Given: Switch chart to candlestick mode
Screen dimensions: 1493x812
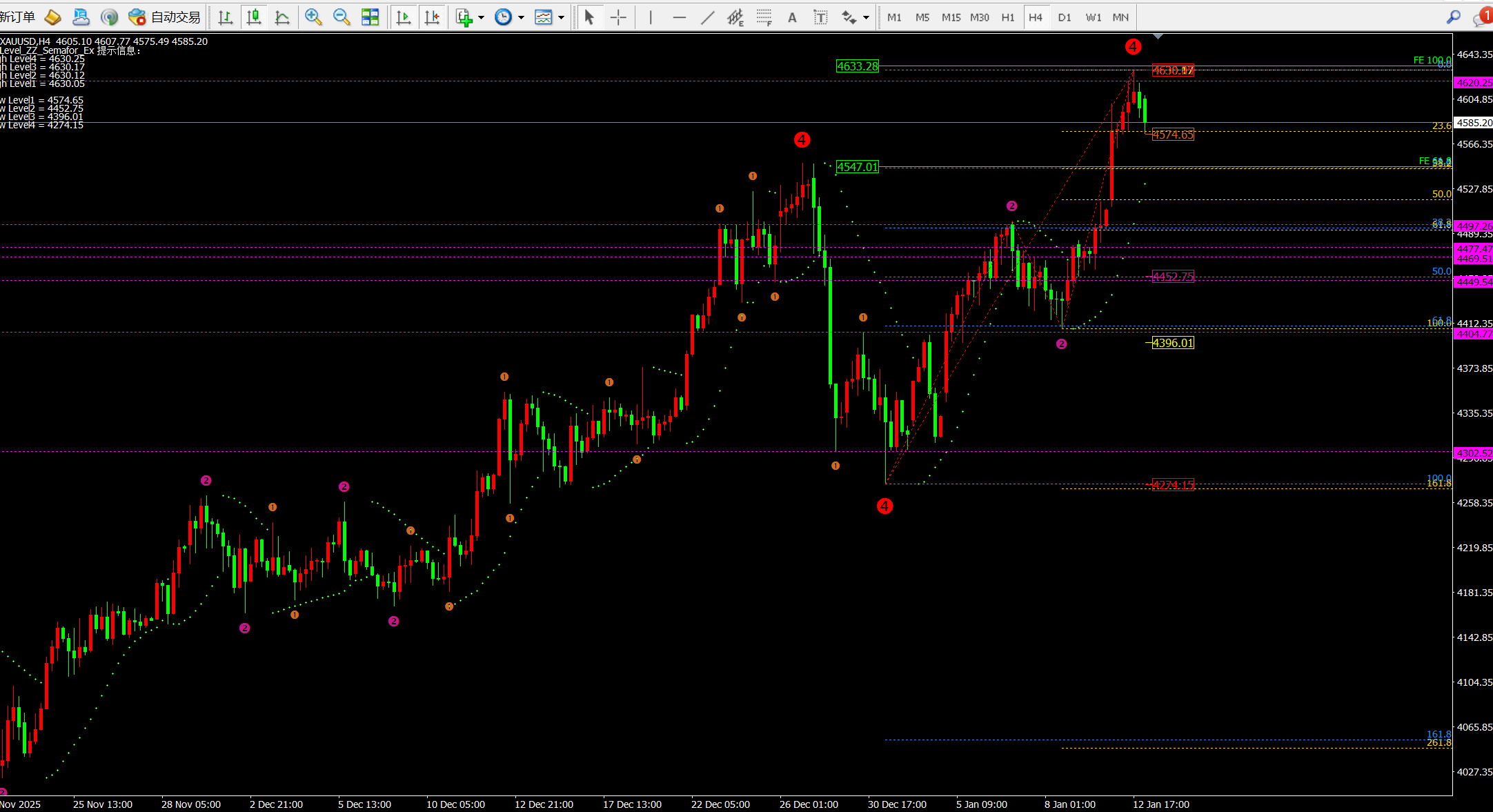Looking at the screenshot, I should click(254, 17).
